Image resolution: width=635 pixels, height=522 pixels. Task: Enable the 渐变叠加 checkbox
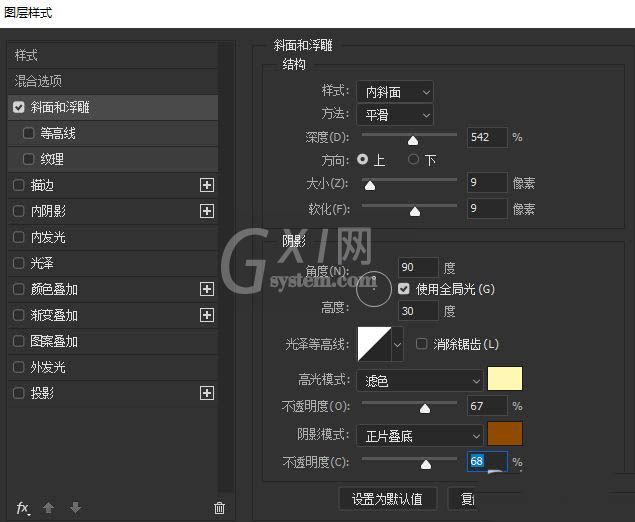[19, 315]
